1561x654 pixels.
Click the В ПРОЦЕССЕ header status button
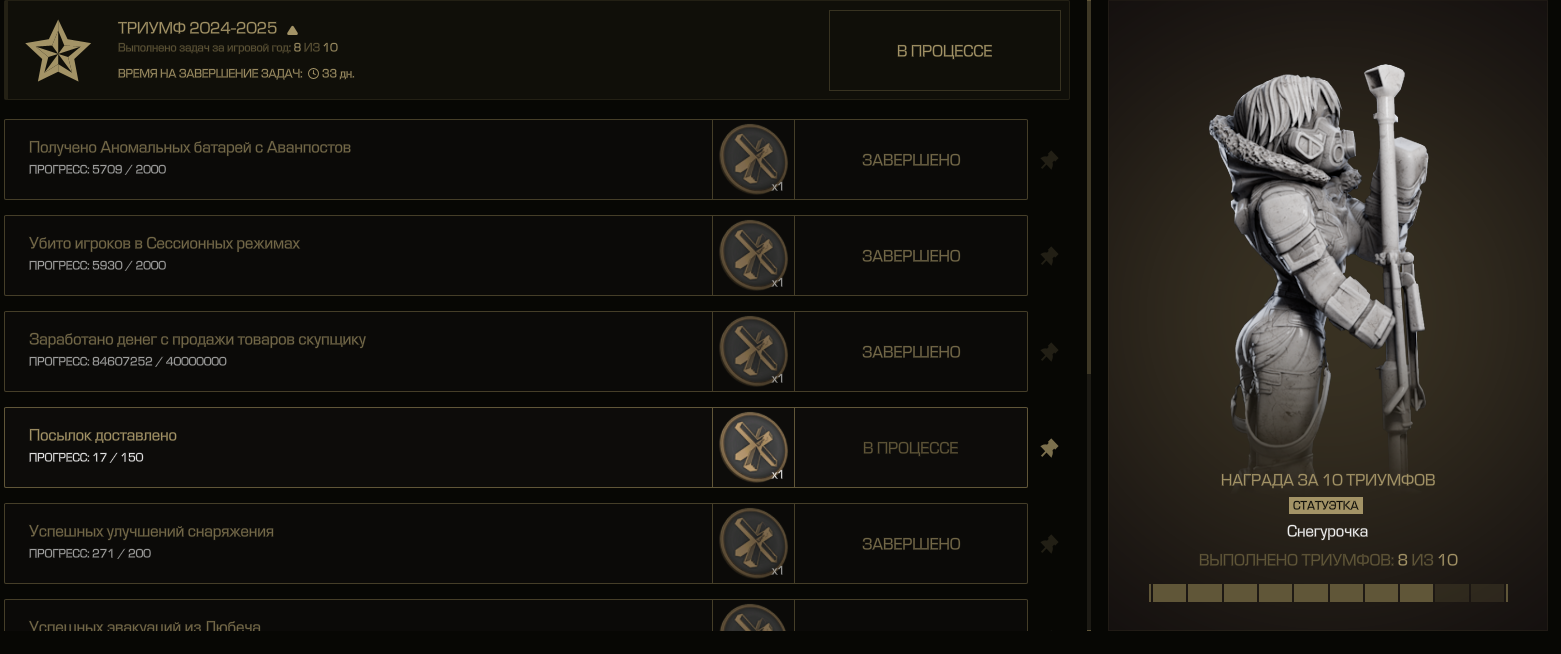coord(944,51)
